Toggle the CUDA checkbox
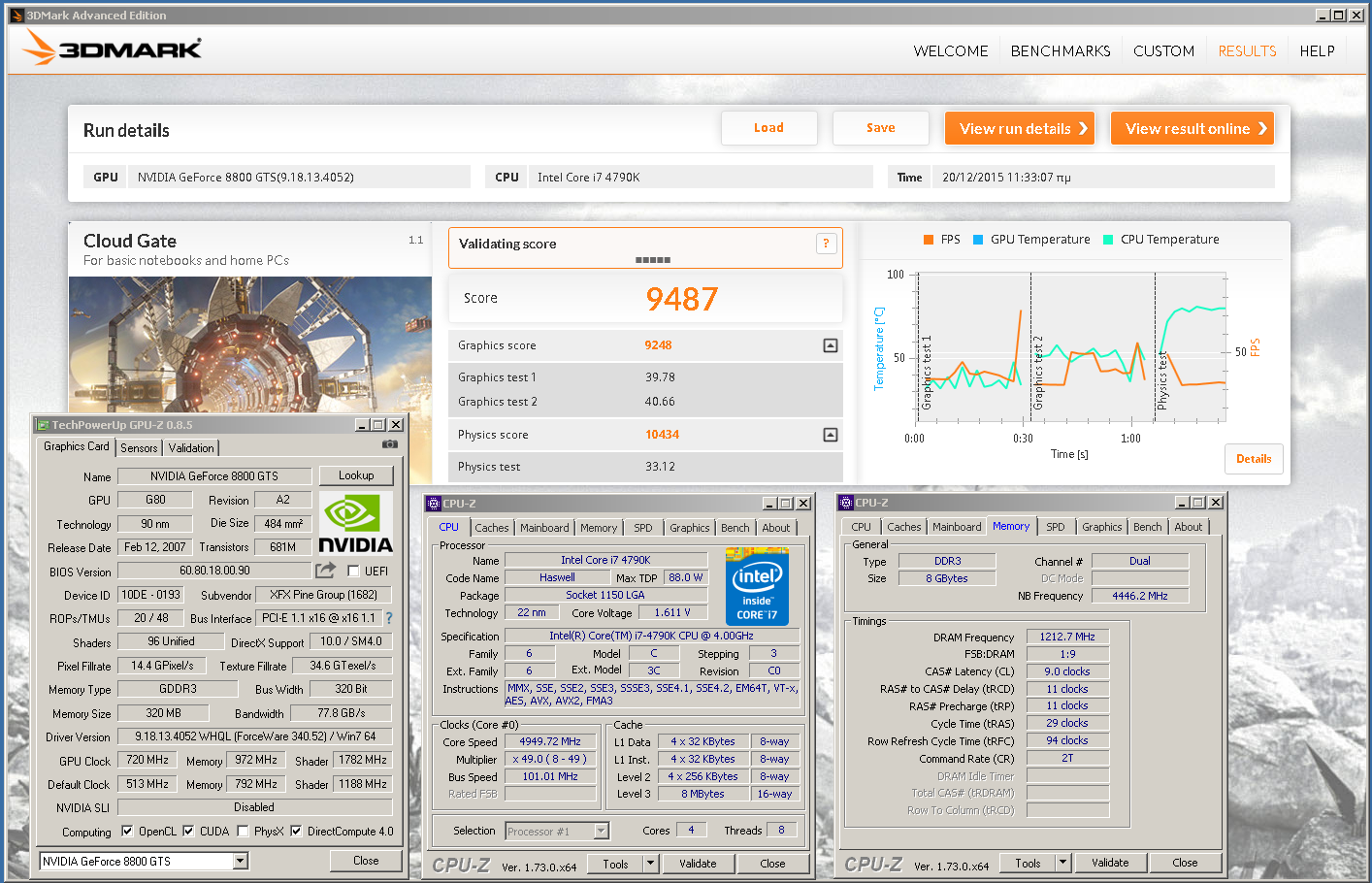Viewport: 1372px width, 883px height. click(188, 832)
